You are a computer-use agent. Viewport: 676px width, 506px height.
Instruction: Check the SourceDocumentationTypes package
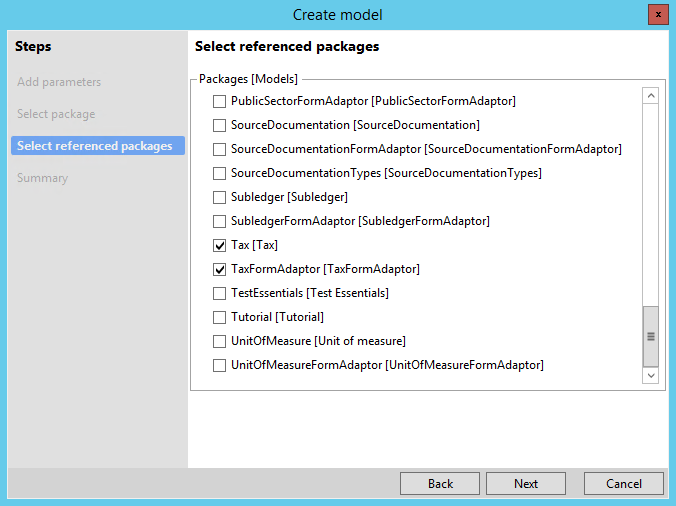(x=219, y=173)
